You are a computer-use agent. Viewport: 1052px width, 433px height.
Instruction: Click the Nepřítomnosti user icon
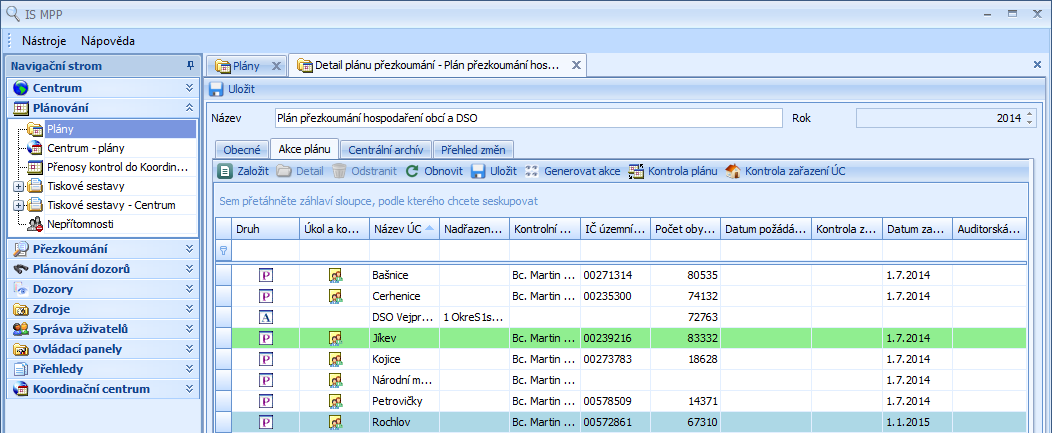(x=36, y=224)
